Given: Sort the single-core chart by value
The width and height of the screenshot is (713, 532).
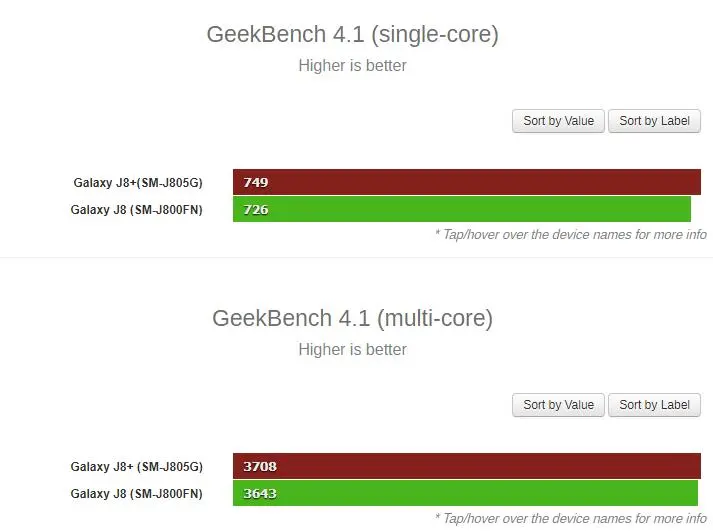Looking at the screenshot, I should [558, 121].
